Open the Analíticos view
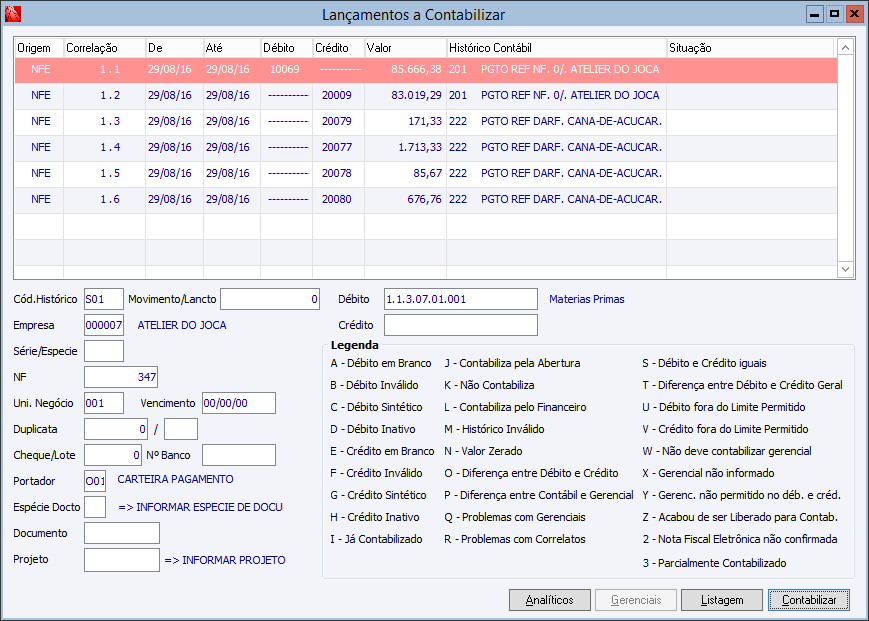The height and width of the screenshot is (621, 869). (549, 600)
